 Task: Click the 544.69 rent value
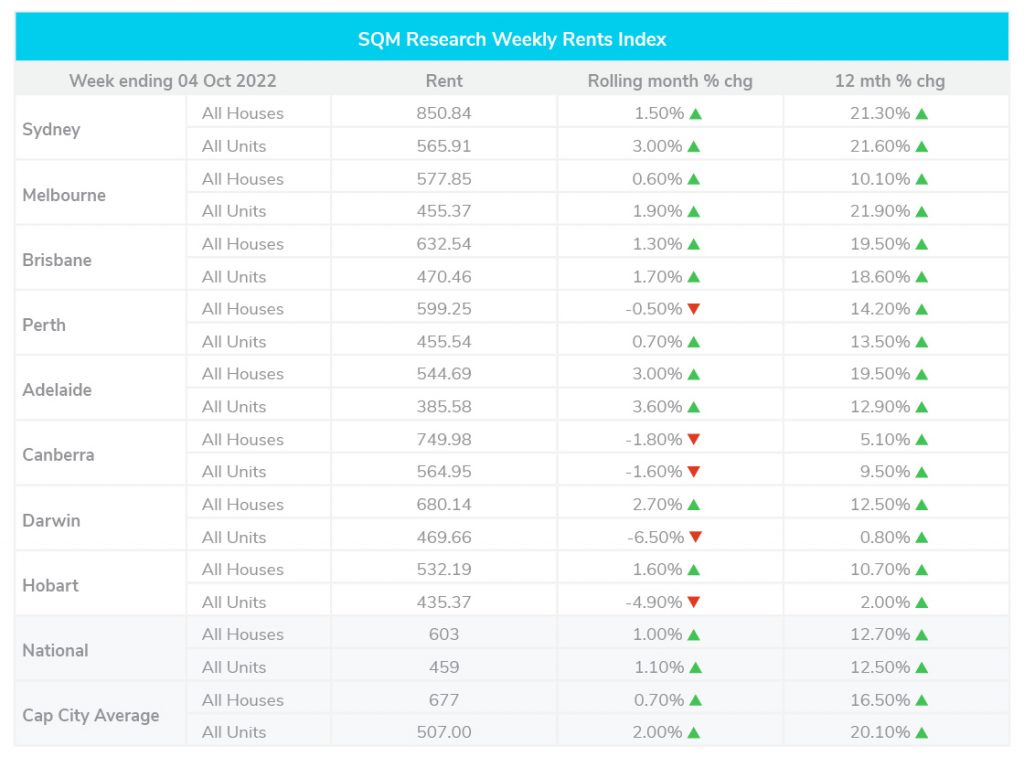[x=444, y=374]
